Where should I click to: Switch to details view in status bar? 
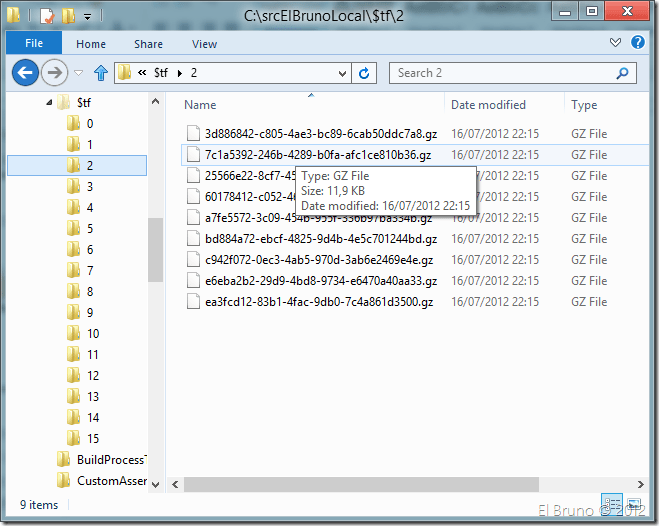coord(611,503)
